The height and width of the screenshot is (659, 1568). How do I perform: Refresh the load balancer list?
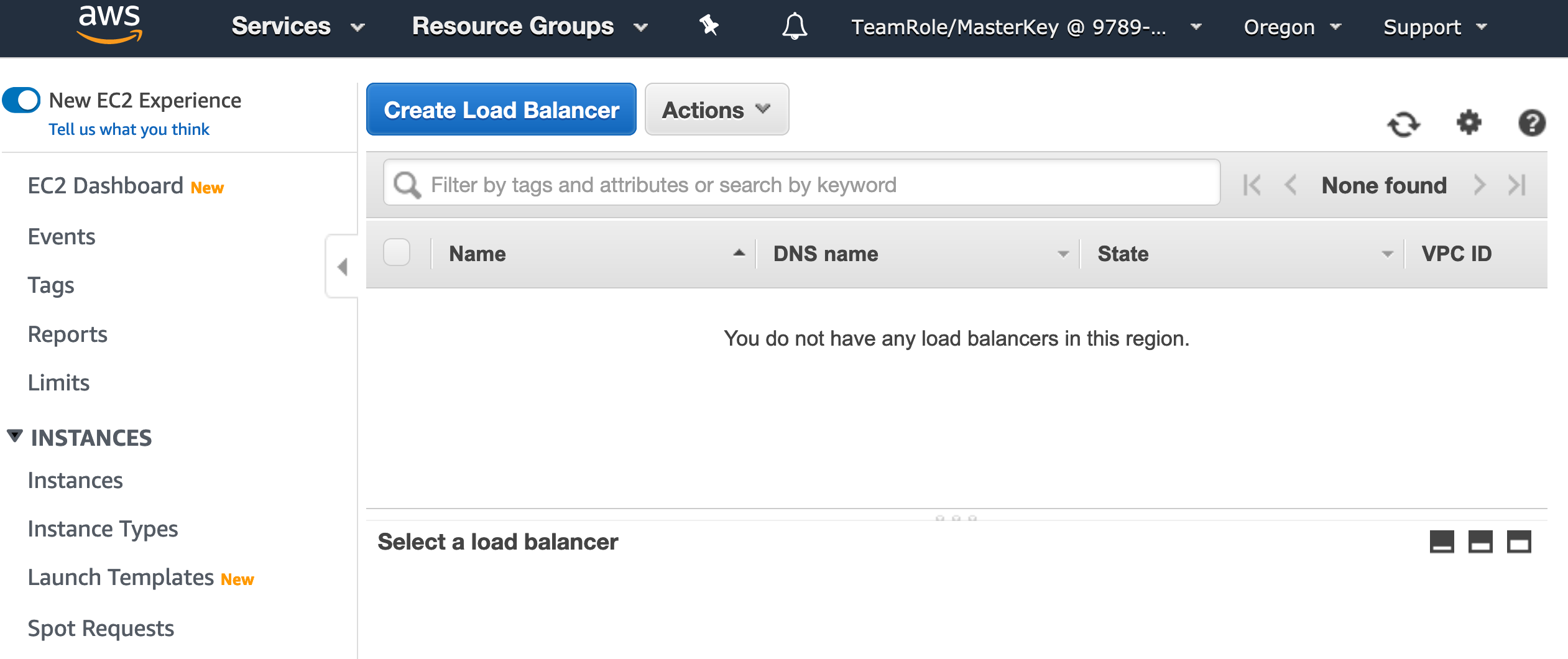1404,124
